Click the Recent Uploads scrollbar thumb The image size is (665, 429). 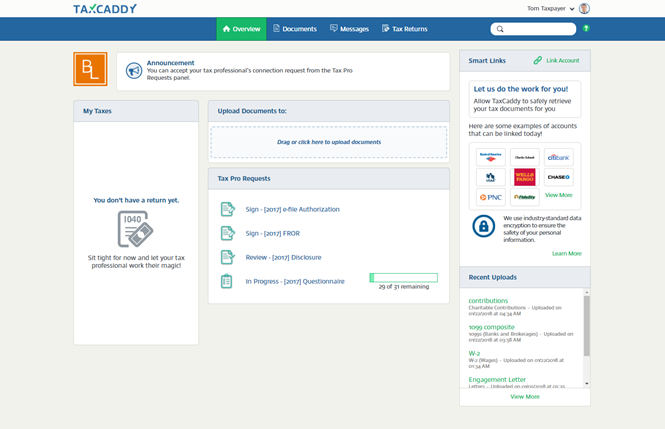pyautogui.click(x=587, y=326)
